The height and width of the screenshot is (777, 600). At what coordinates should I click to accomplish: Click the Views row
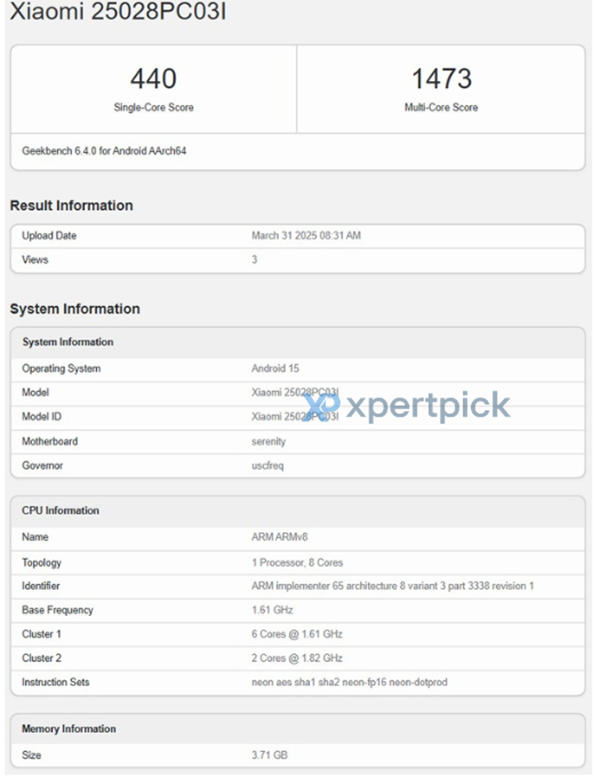pyautogui.click(x=298, y=260)
